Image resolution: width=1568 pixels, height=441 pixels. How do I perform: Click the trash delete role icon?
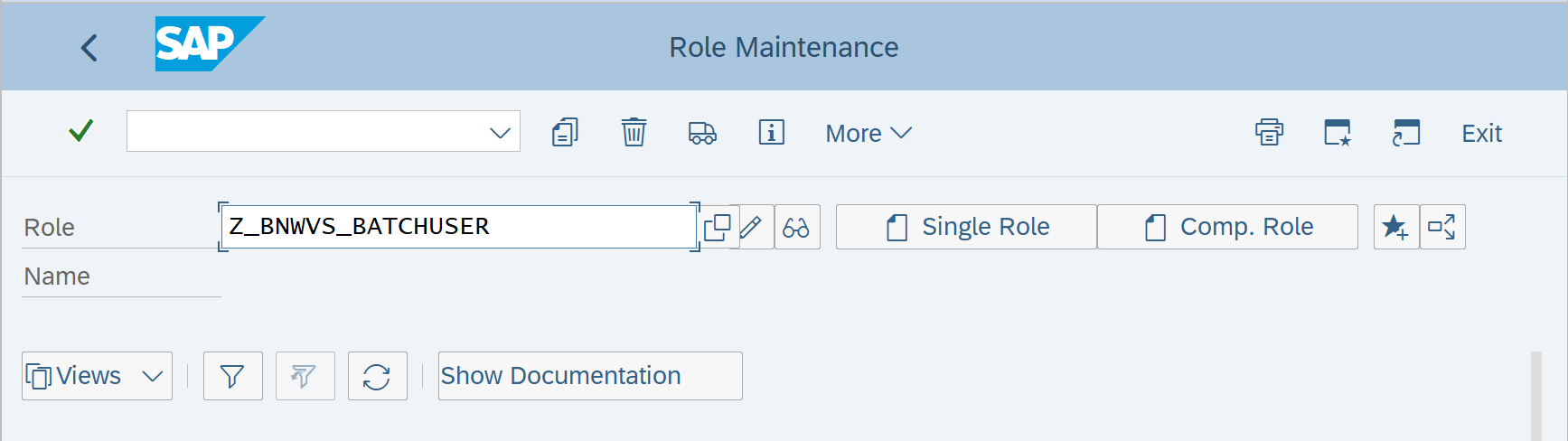[634, 133]
